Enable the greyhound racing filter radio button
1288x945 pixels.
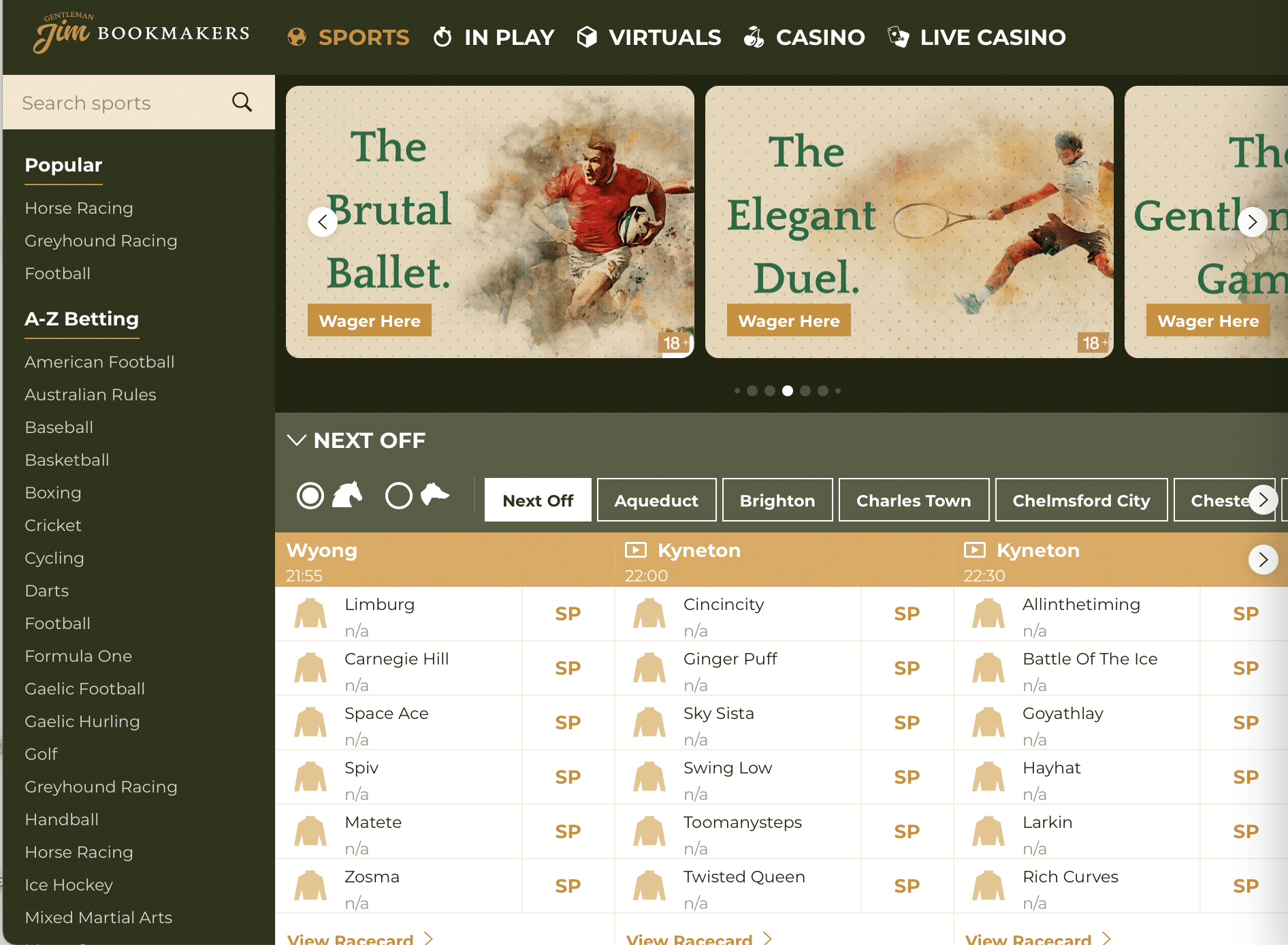pos(399,496)
